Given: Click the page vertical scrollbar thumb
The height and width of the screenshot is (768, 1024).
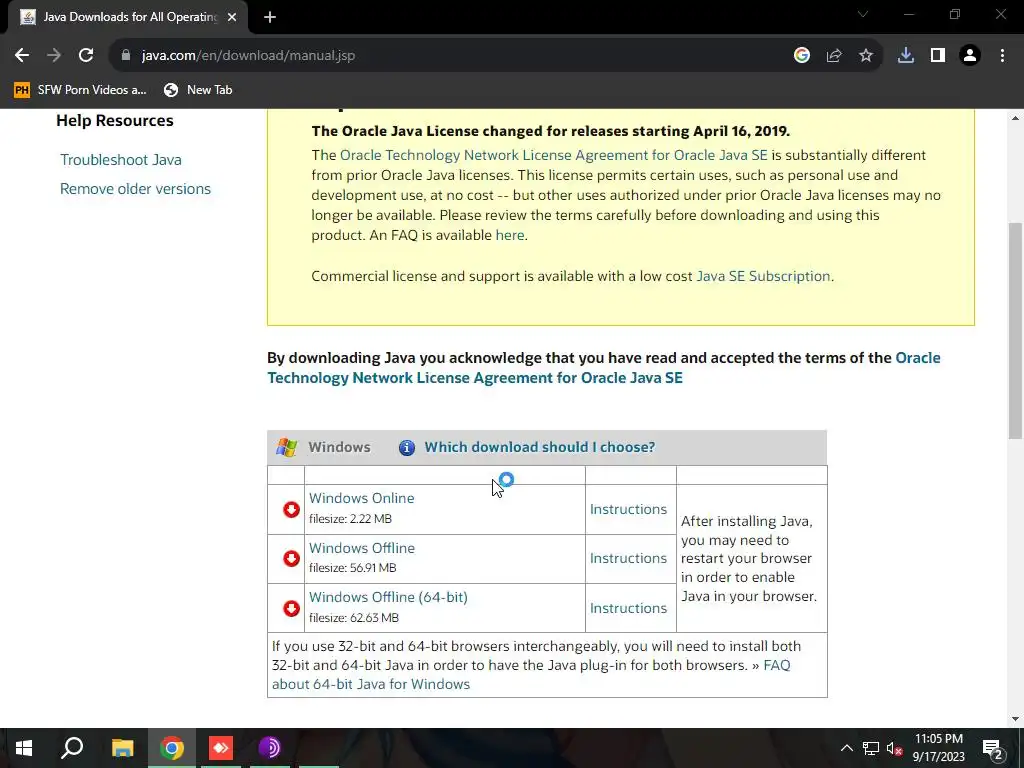Looking at the screenshot, I should (x=1015, y=330).
